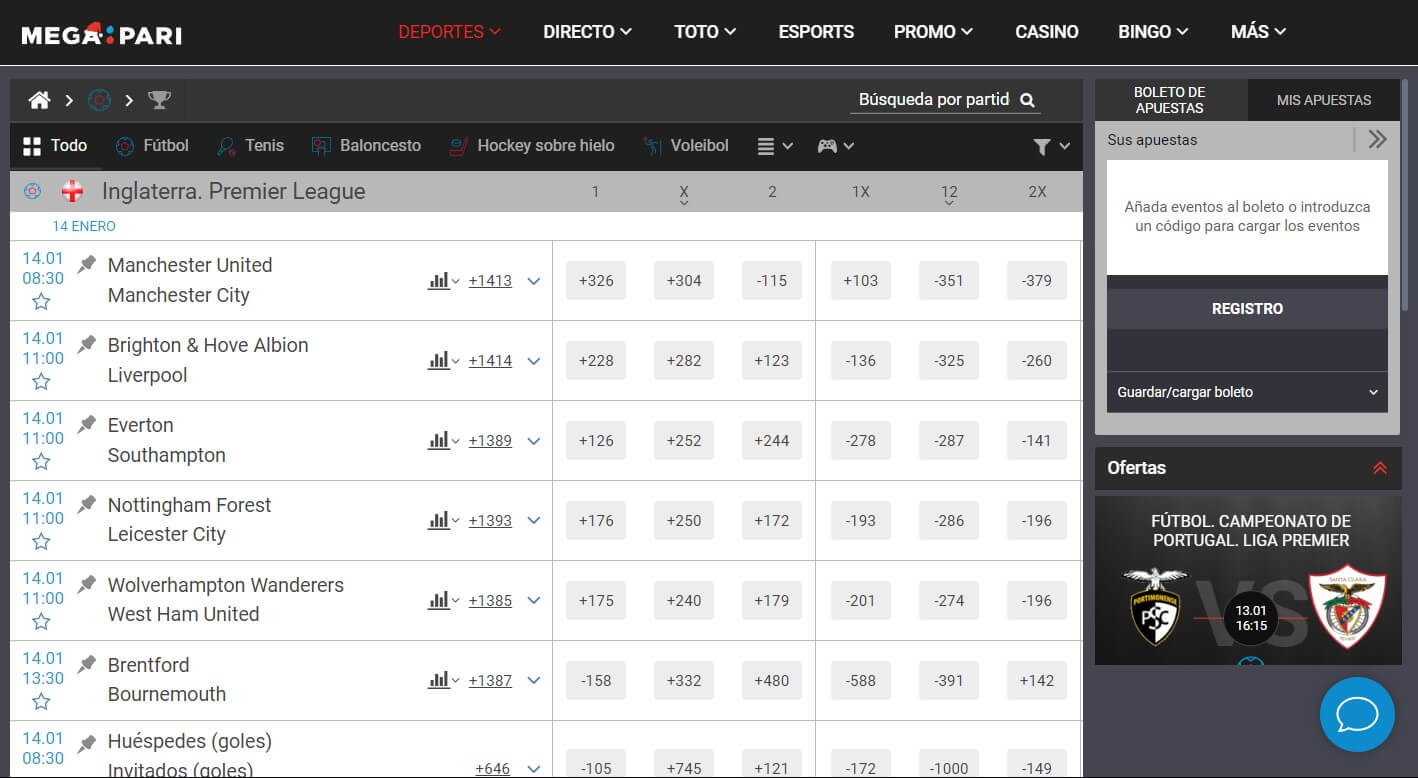Favorite the Everton vs Southampton star

(41, 462)
